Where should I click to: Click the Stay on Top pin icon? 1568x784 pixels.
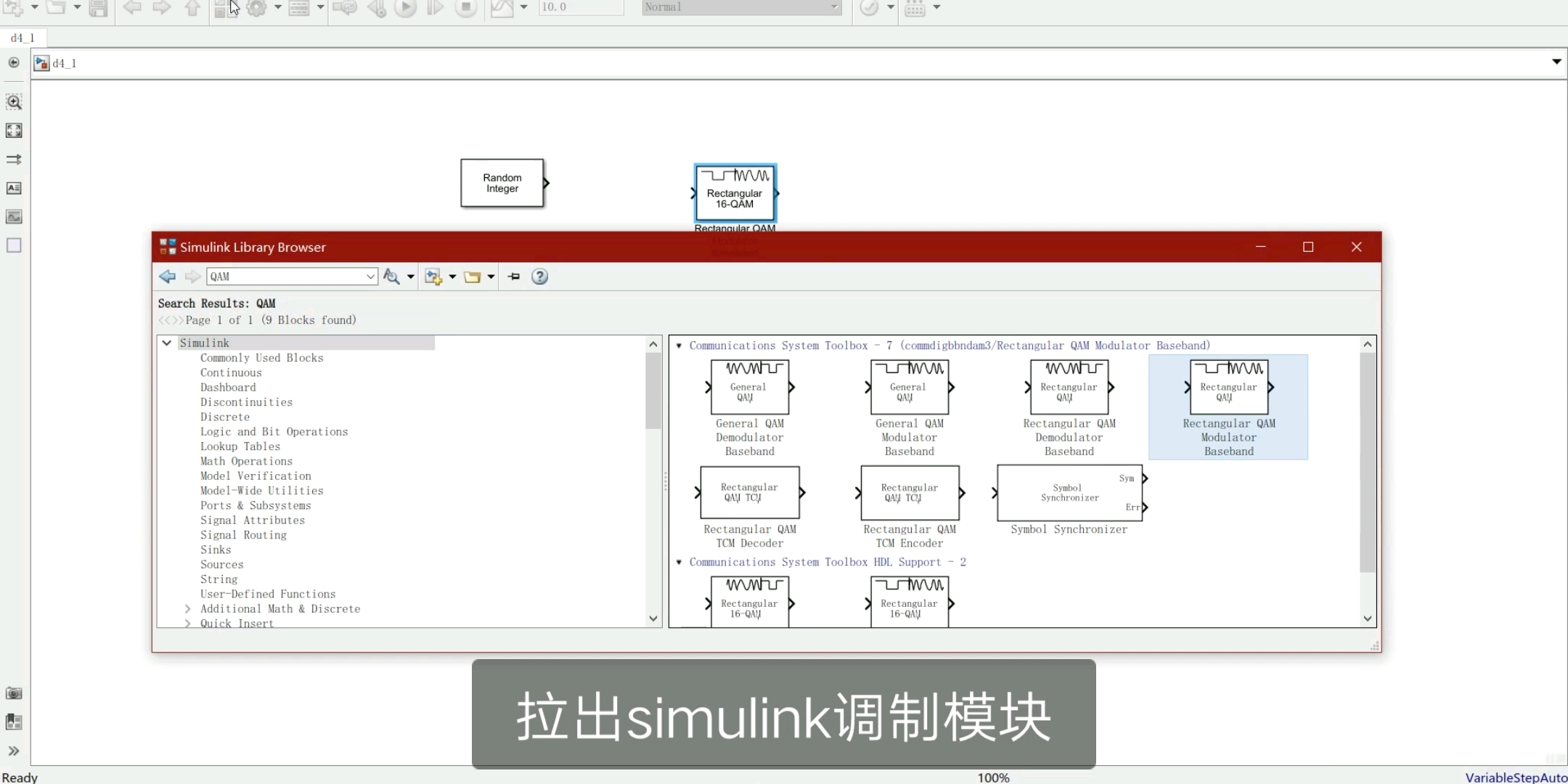(515, 277)
